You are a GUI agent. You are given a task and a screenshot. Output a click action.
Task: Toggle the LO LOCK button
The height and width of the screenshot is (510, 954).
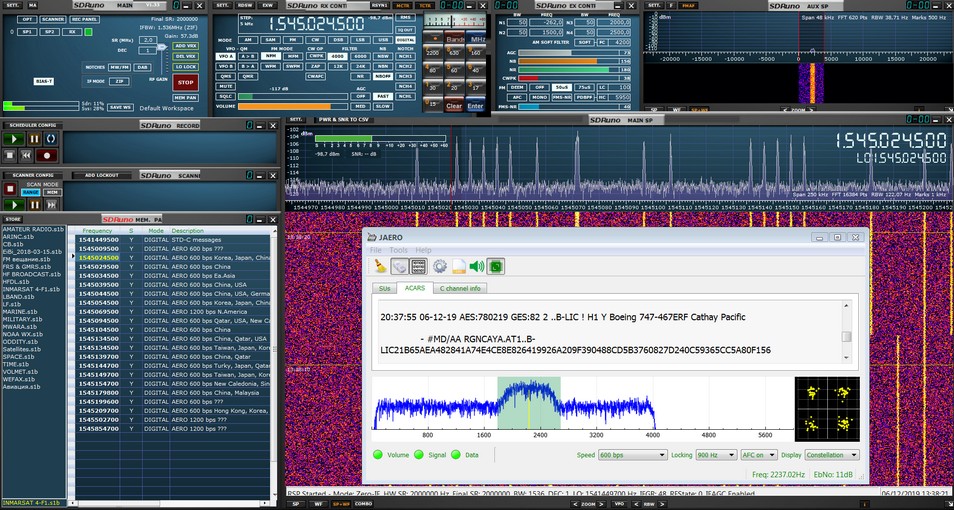[x=185, y=66]
